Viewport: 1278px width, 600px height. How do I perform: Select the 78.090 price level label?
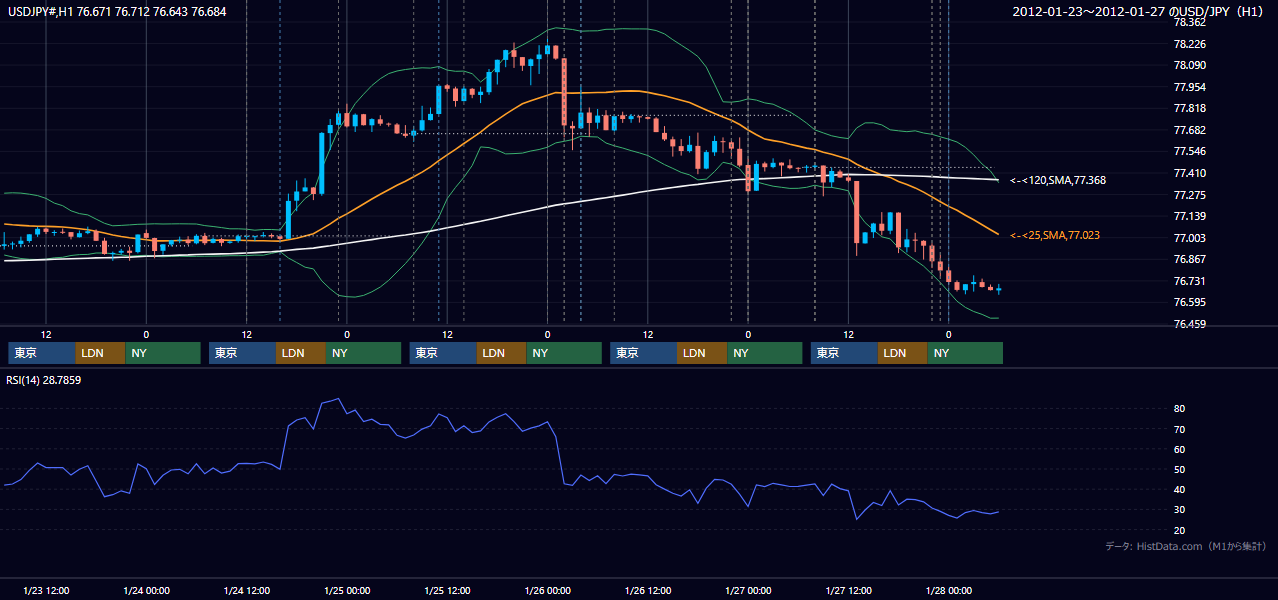[1189, 65]
